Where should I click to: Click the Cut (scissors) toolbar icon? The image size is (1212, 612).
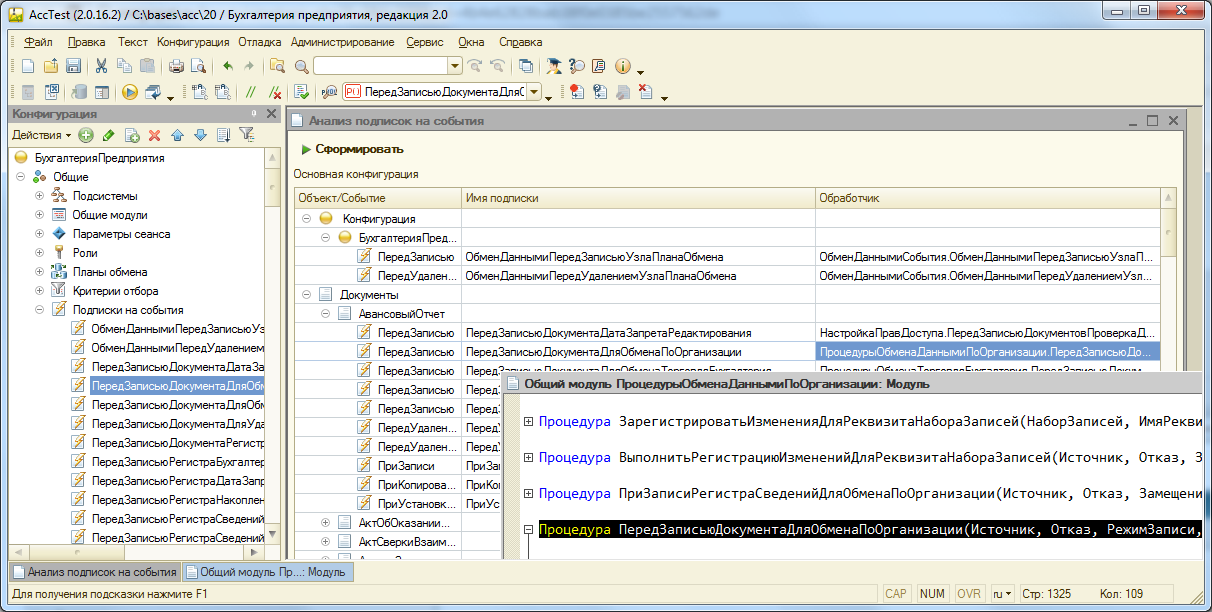tap(101, 67)
